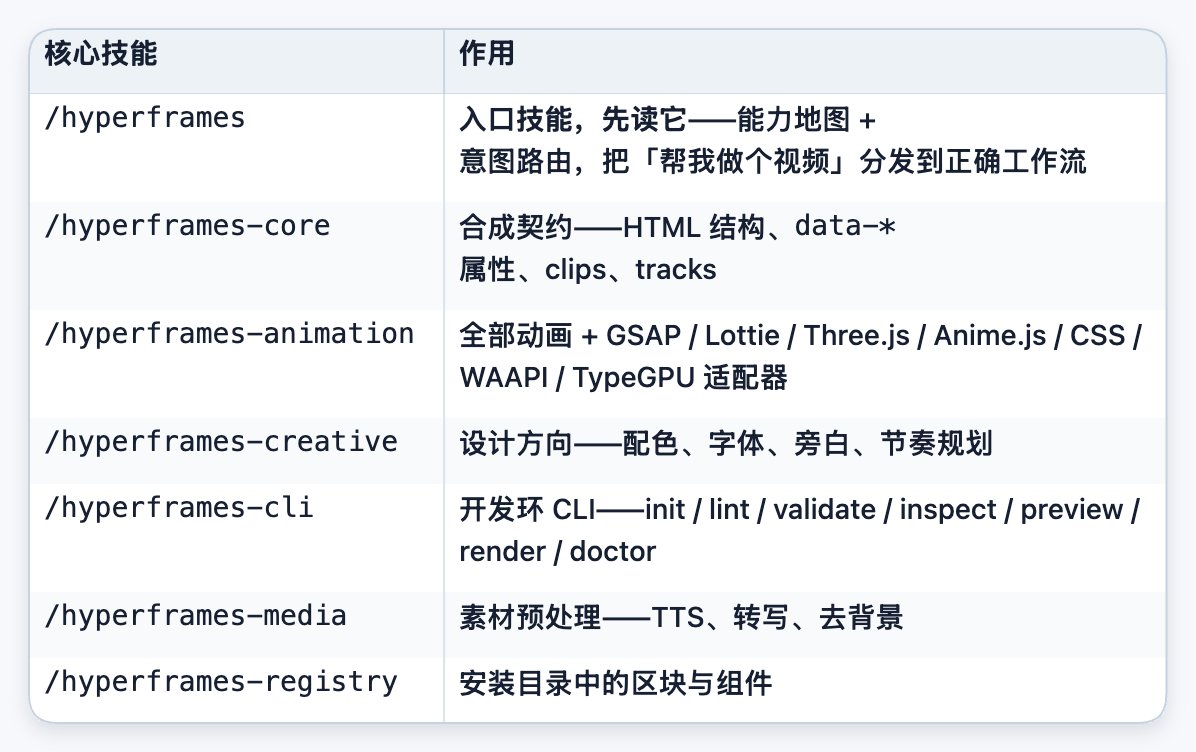Click the /hyperframes-cli skill entry

pyautogui.click(x=179, y=508)
